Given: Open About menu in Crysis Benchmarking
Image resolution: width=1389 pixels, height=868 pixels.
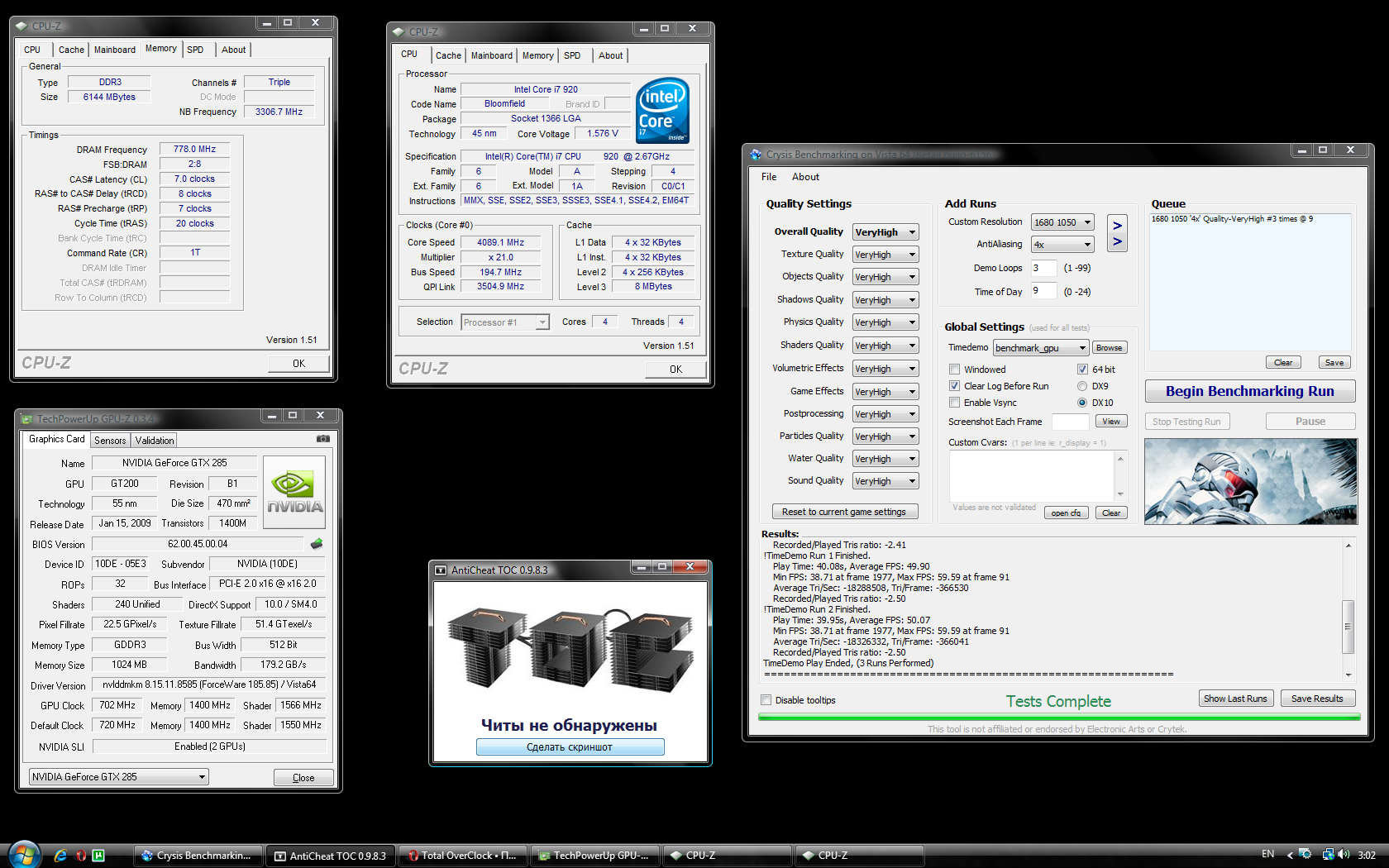Looking at the screenshot, I should coord(805,177).
